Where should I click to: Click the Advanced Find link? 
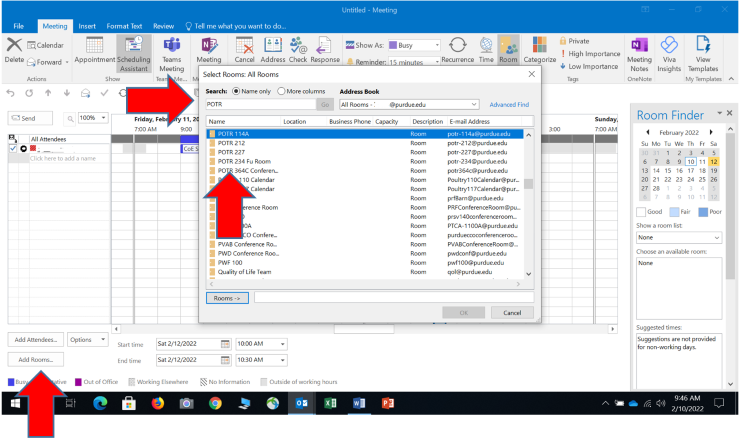[509, 104]
